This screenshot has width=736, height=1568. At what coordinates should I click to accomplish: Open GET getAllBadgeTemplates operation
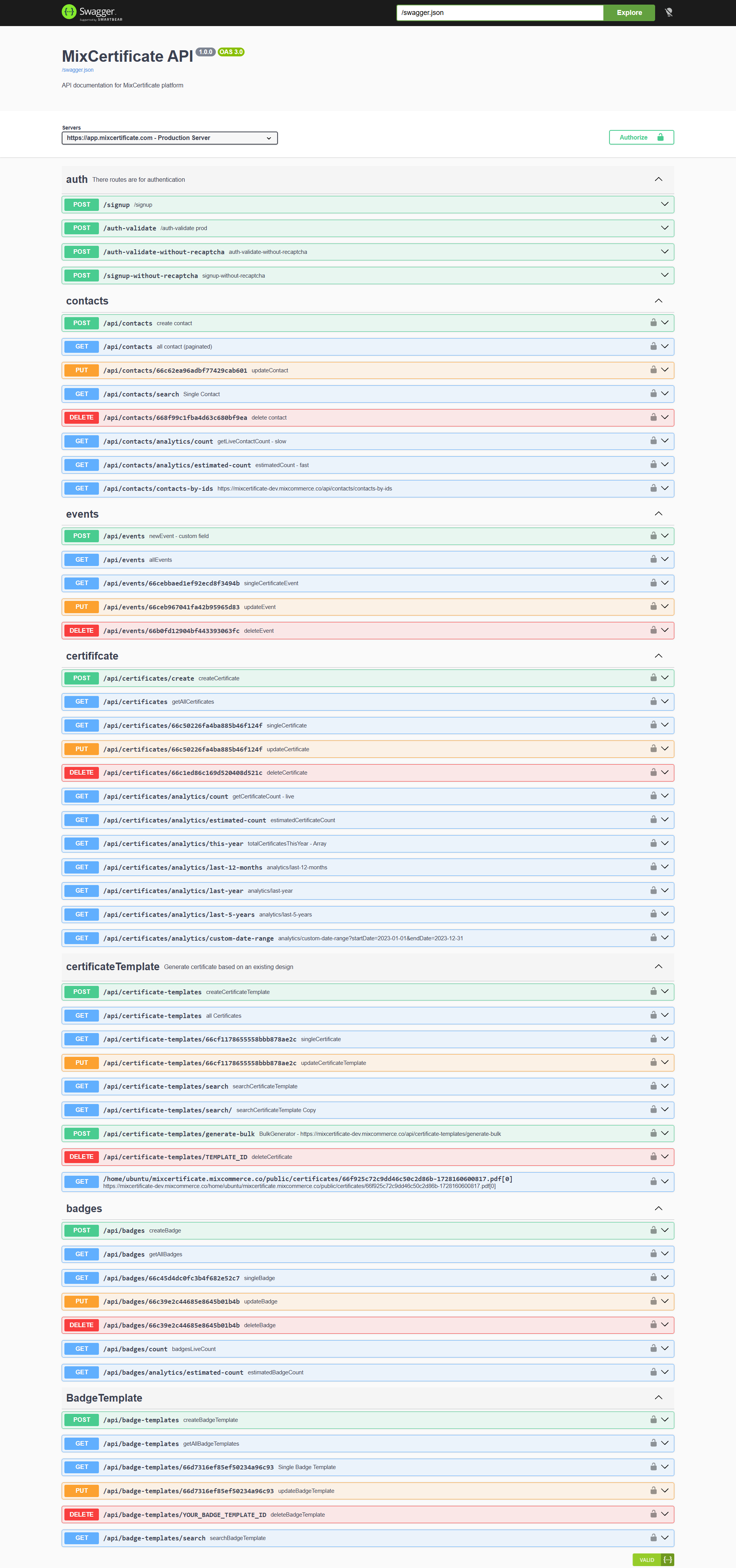[367, 1443]
